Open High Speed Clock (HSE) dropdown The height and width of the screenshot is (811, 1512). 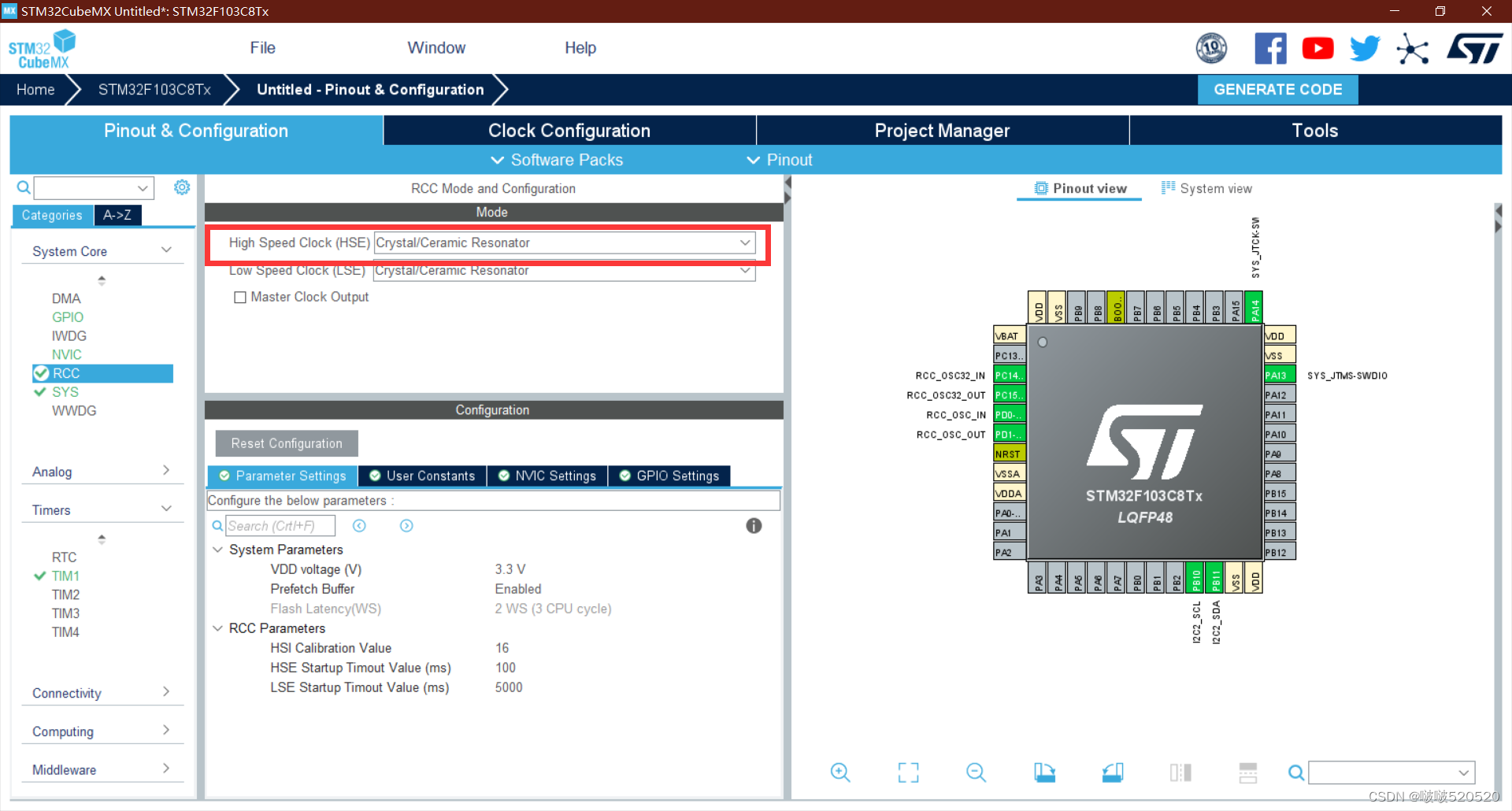[564, 243]
